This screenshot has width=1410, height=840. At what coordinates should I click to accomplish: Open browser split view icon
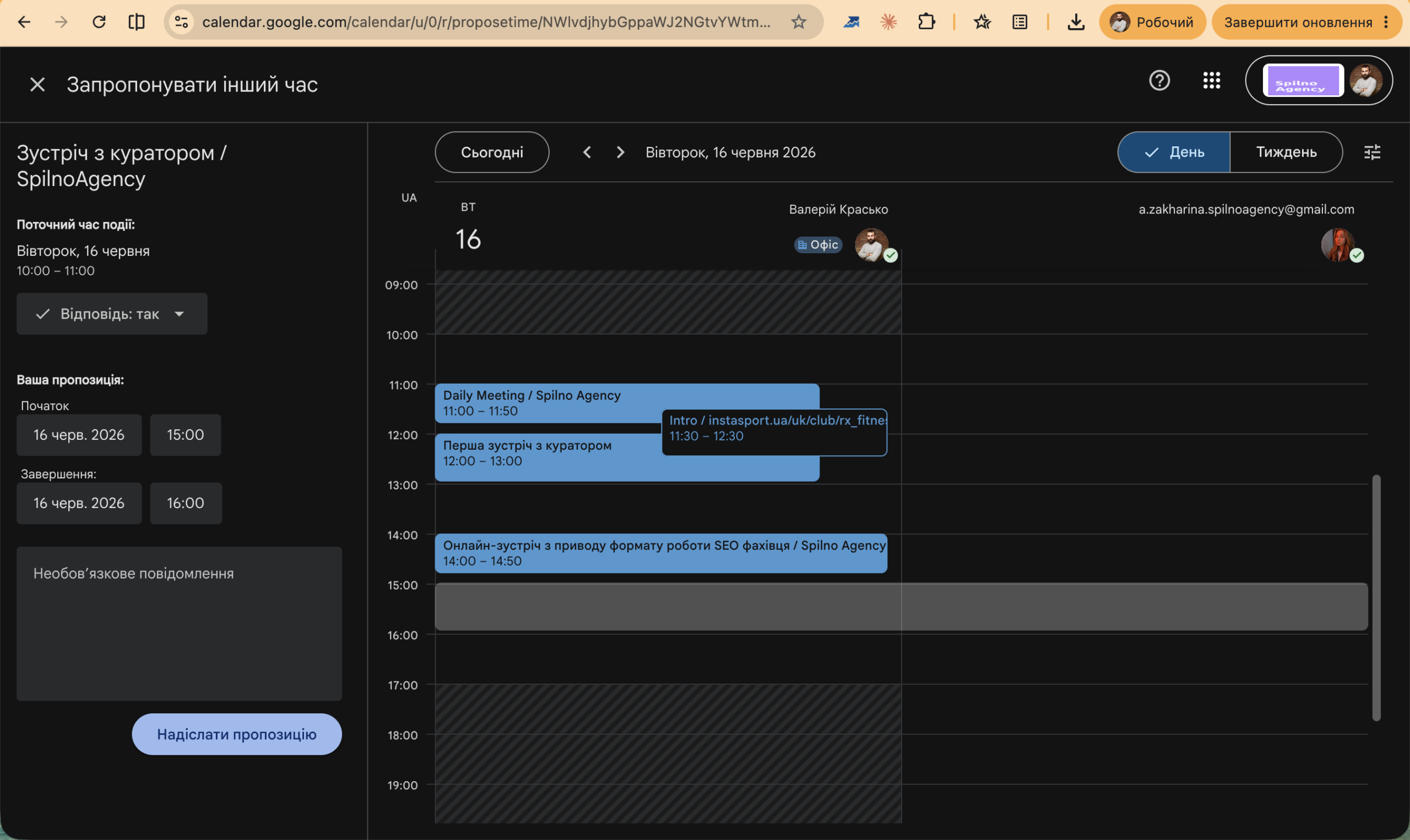[x=137, y=22]
